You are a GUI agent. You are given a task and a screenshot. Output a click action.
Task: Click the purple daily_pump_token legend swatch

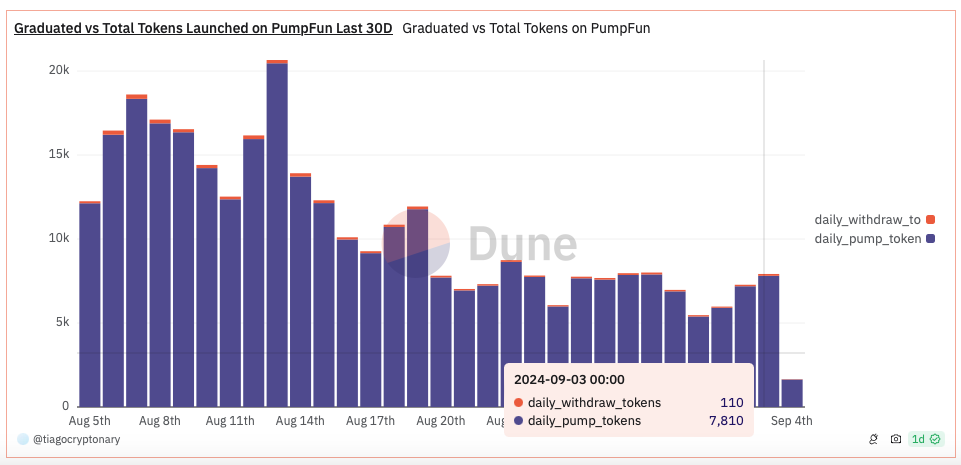click(x=930, y=238)
